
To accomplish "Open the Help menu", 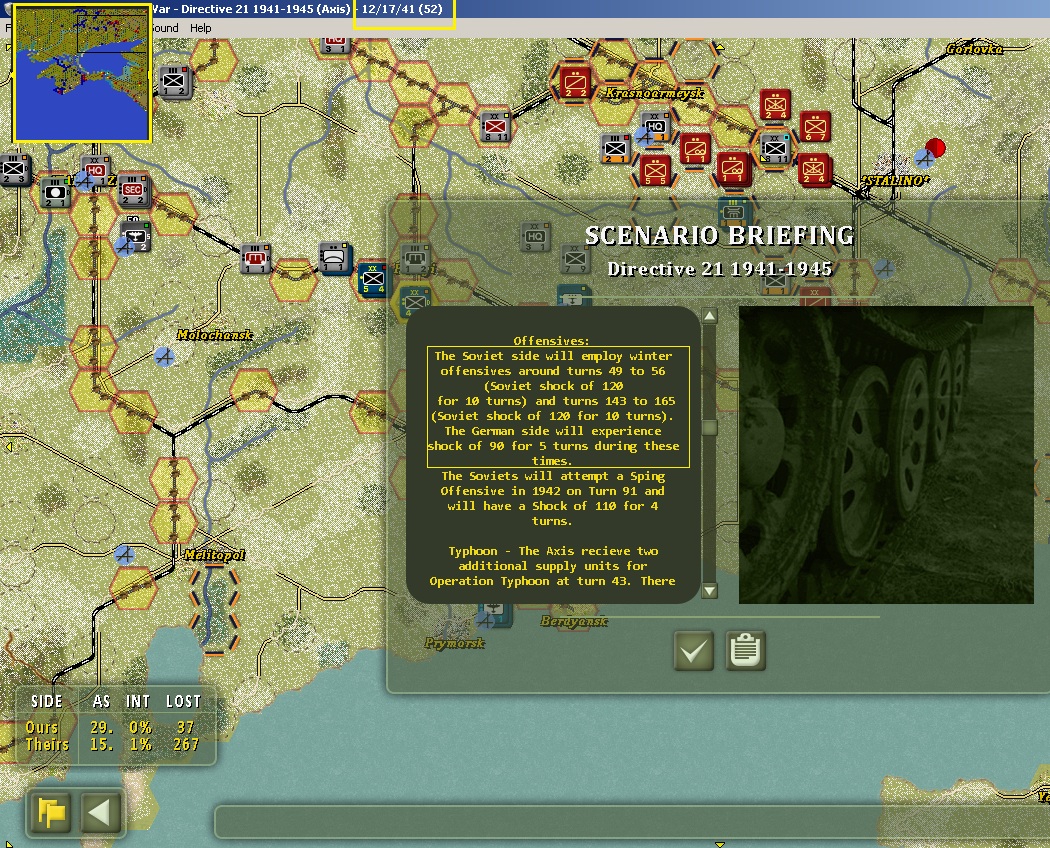I will point(200,28).
